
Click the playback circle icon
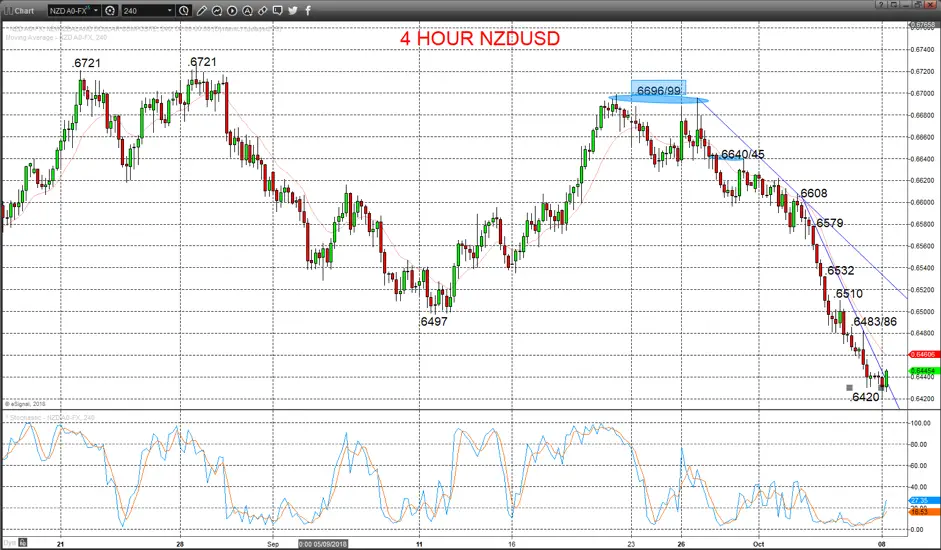coord(232,11)
